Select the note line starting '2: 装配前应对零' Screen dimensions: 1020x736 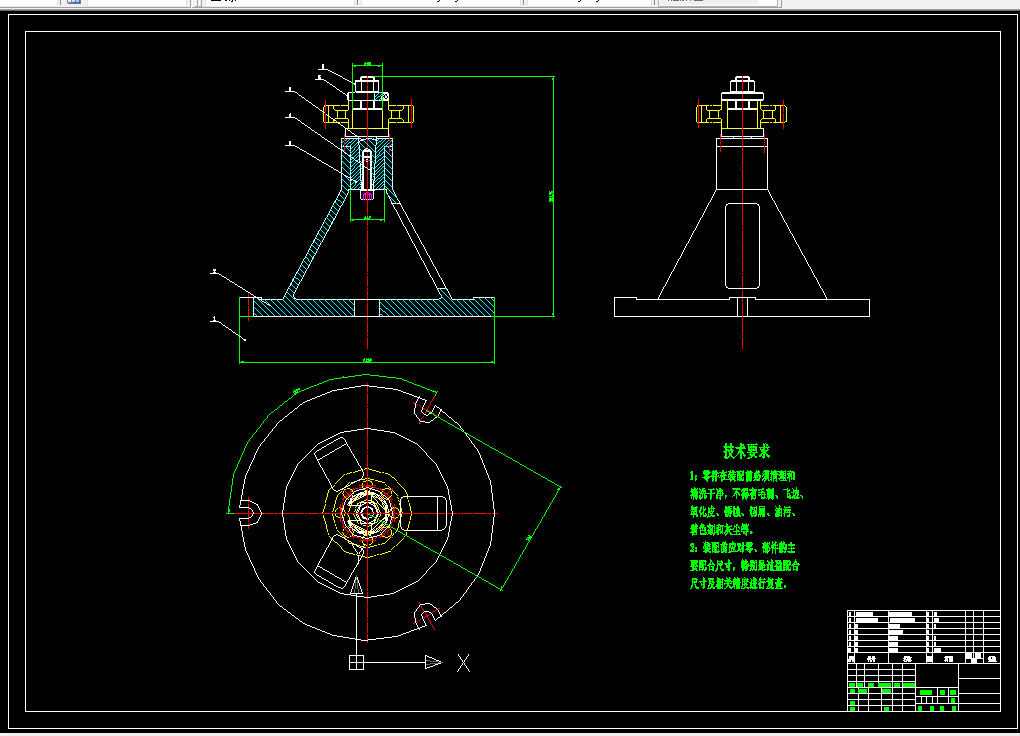(x=742, y=548)
